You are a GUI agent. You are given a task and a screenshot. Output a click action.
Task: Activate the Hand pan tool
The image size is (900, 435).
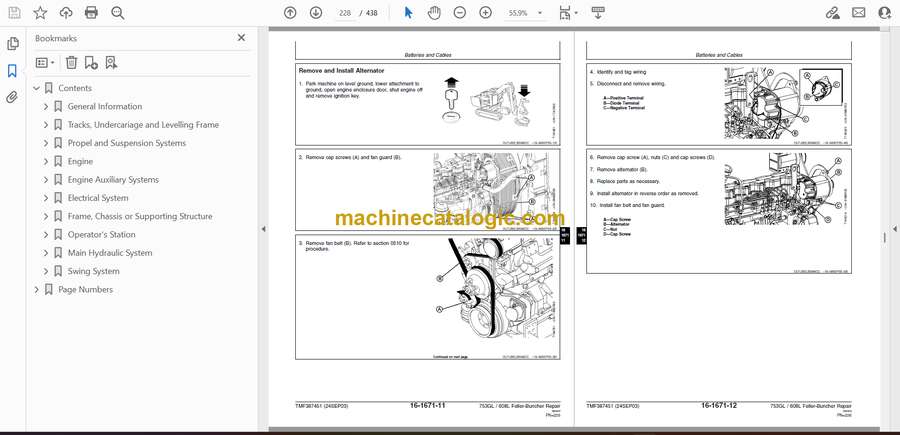point(435,13)
